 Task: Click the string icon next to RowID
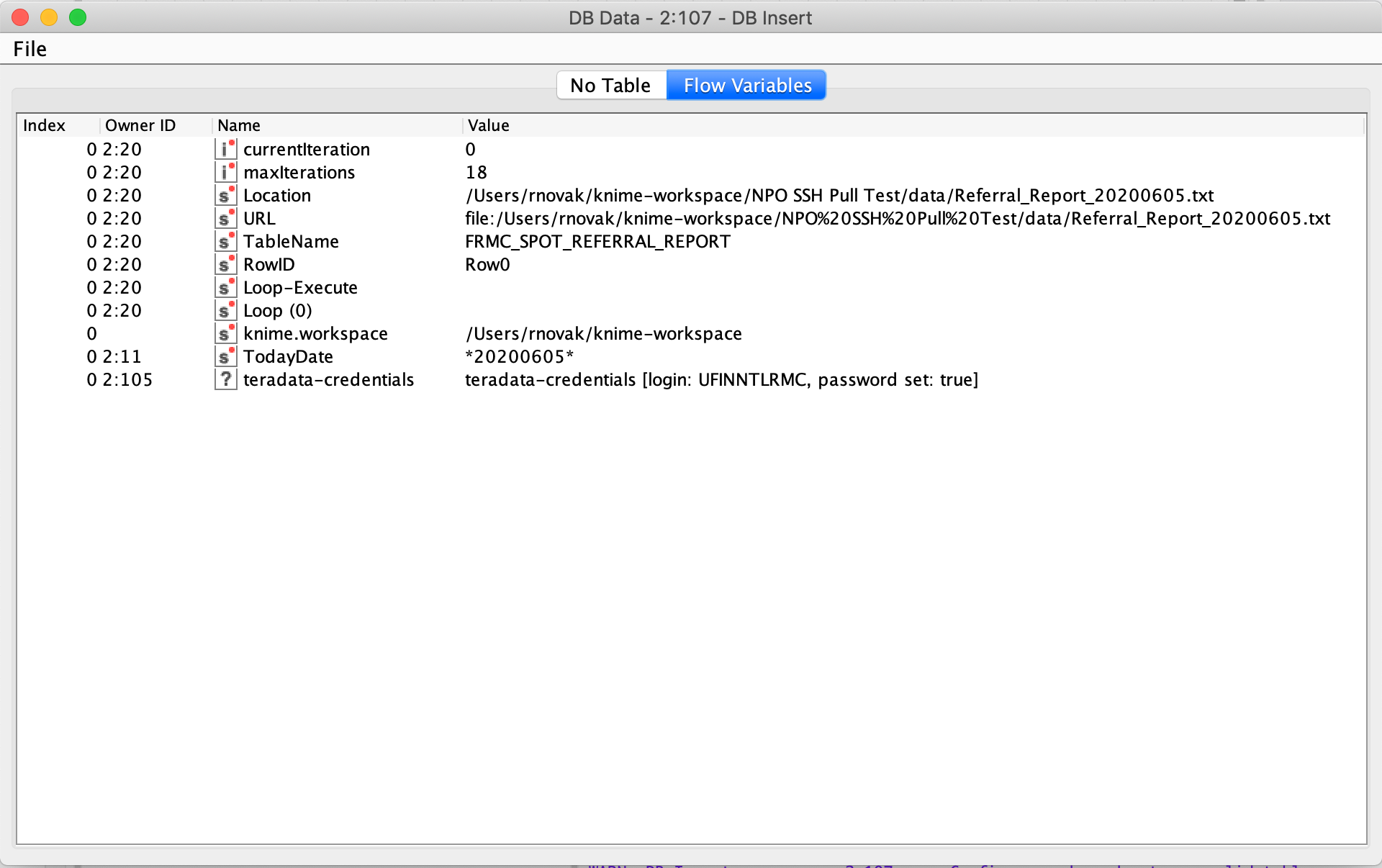click(x=225, y=264)
